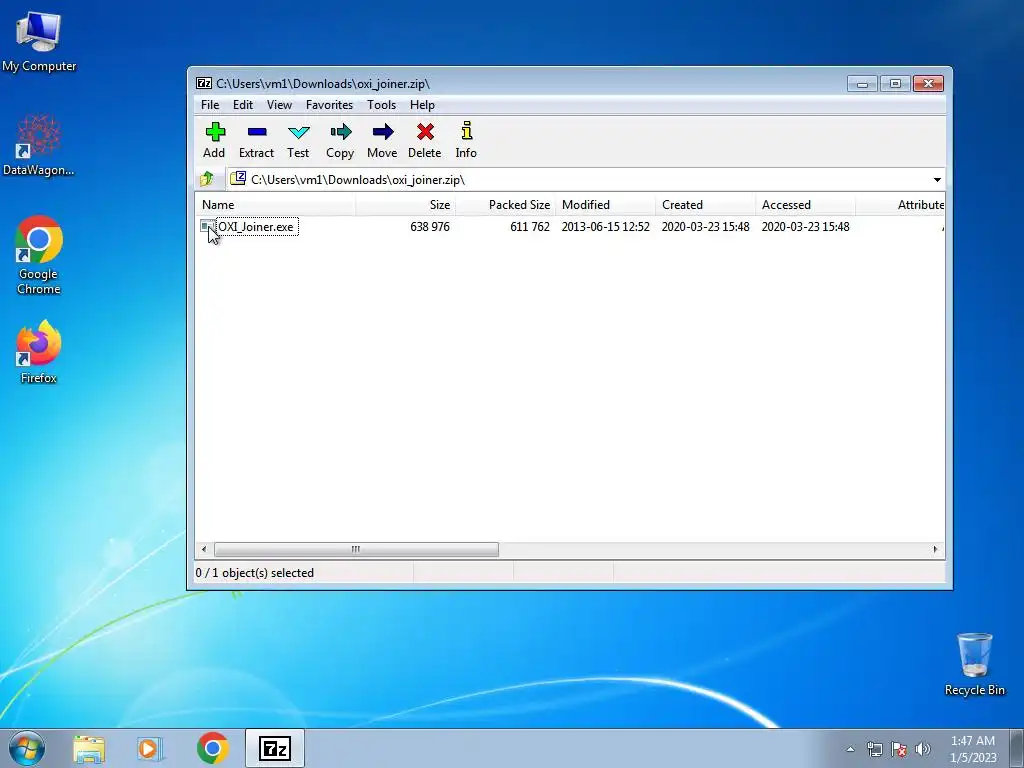Click modified date 2013-06-15 12:52

605,227
